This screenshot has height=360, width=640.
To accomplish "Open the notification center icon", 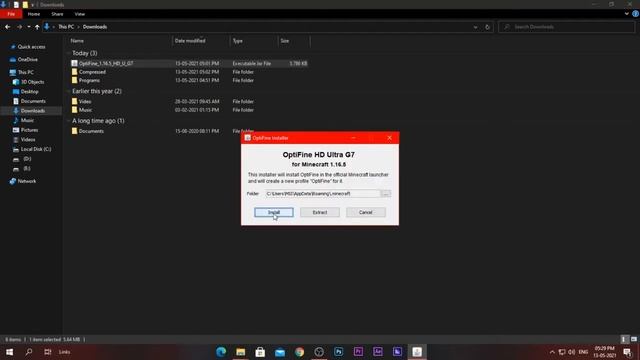I will (628, 352).
